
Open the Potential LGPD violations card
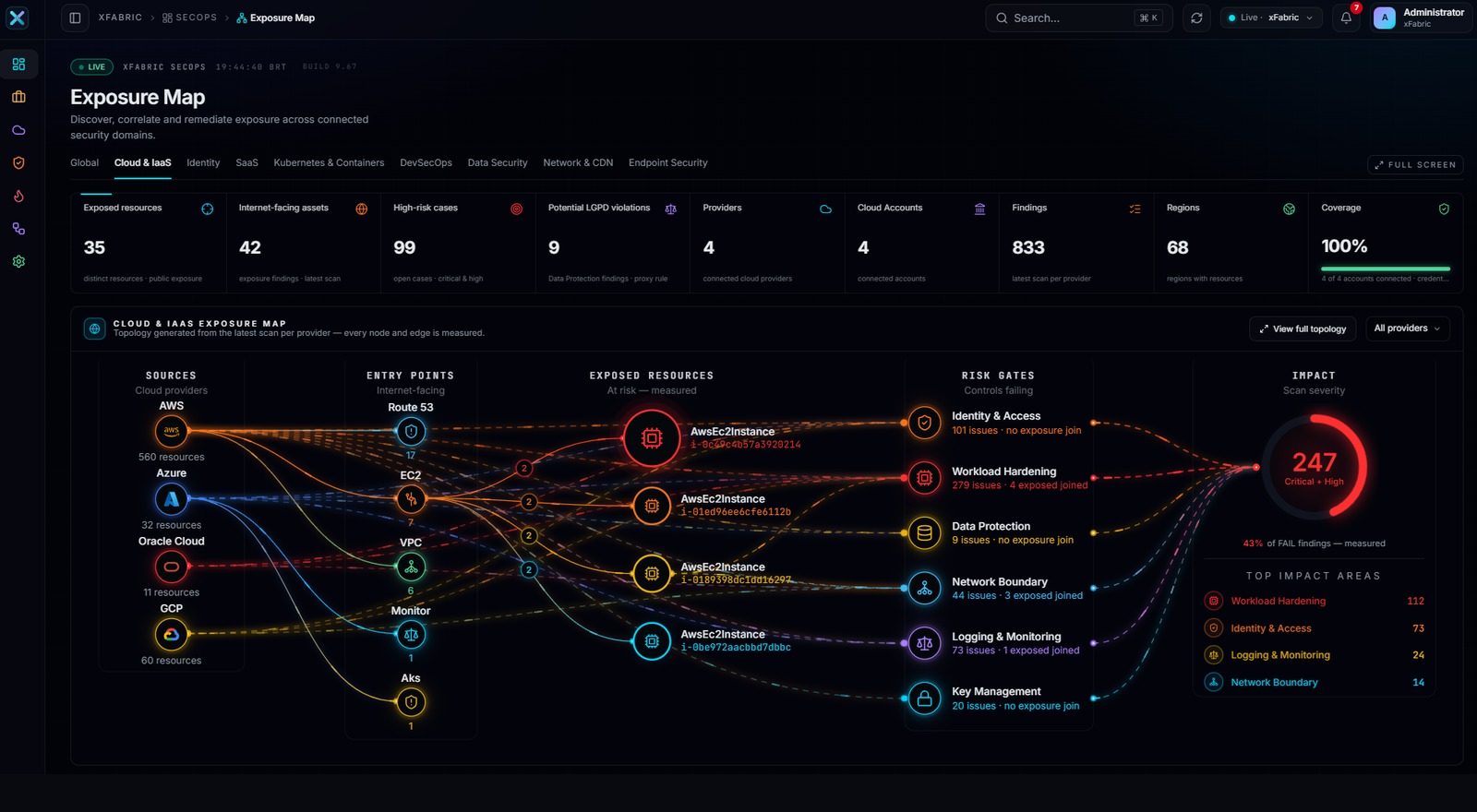pyautogui.click(x=613, y=243)
